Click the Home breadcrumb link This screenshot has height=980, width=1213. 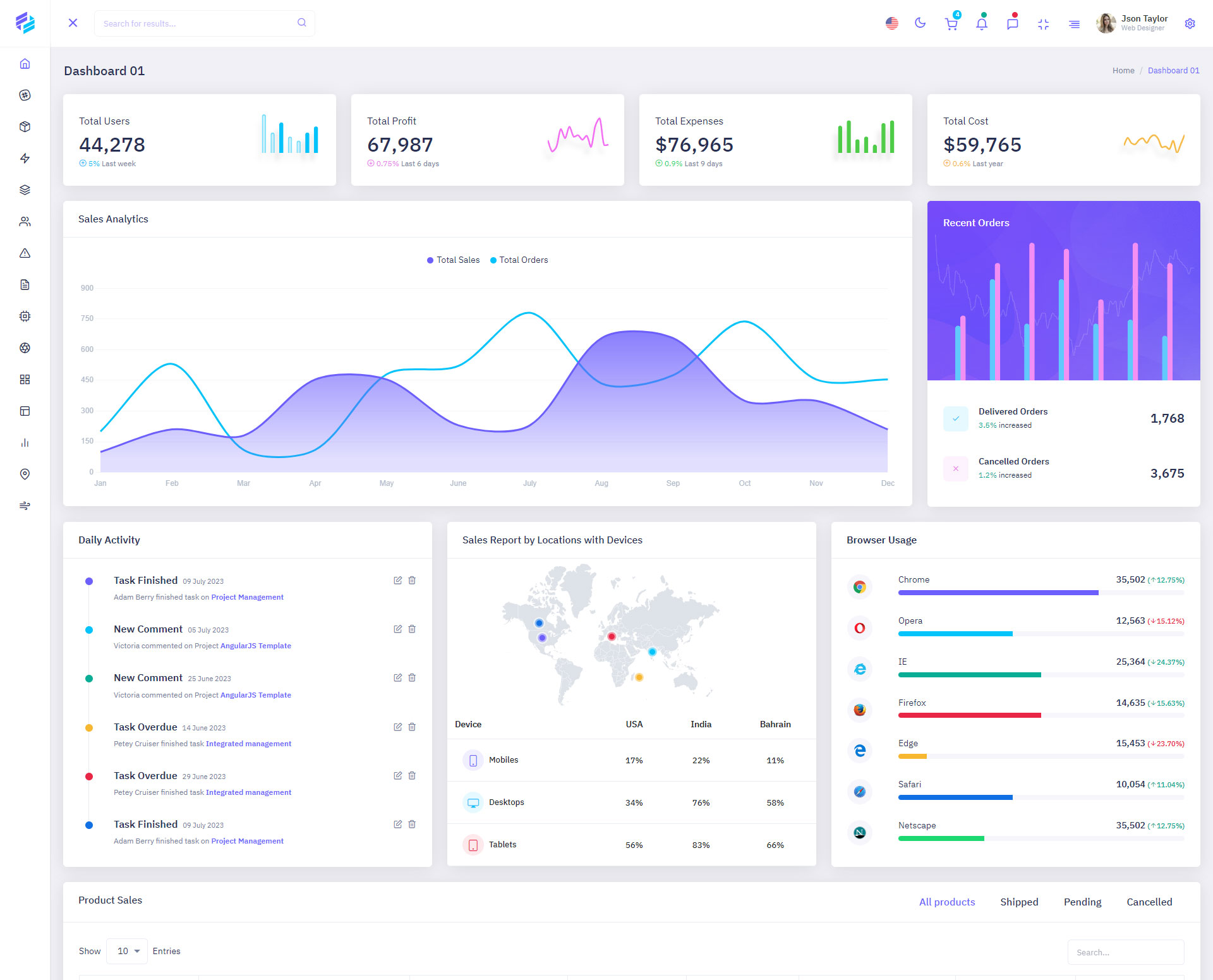click(x=1123, y=70)
